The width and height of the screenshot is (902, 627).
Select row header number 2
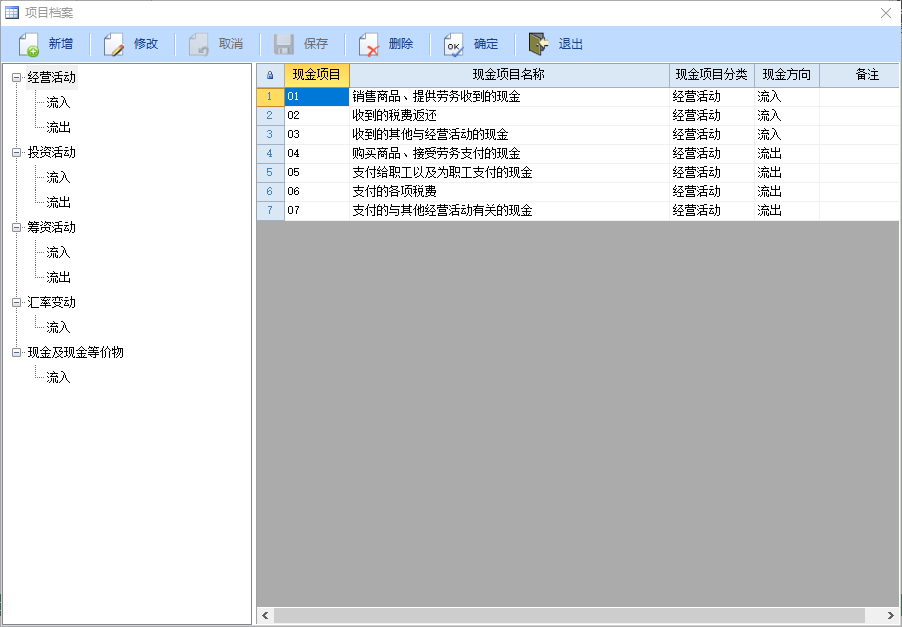point(270,116)
